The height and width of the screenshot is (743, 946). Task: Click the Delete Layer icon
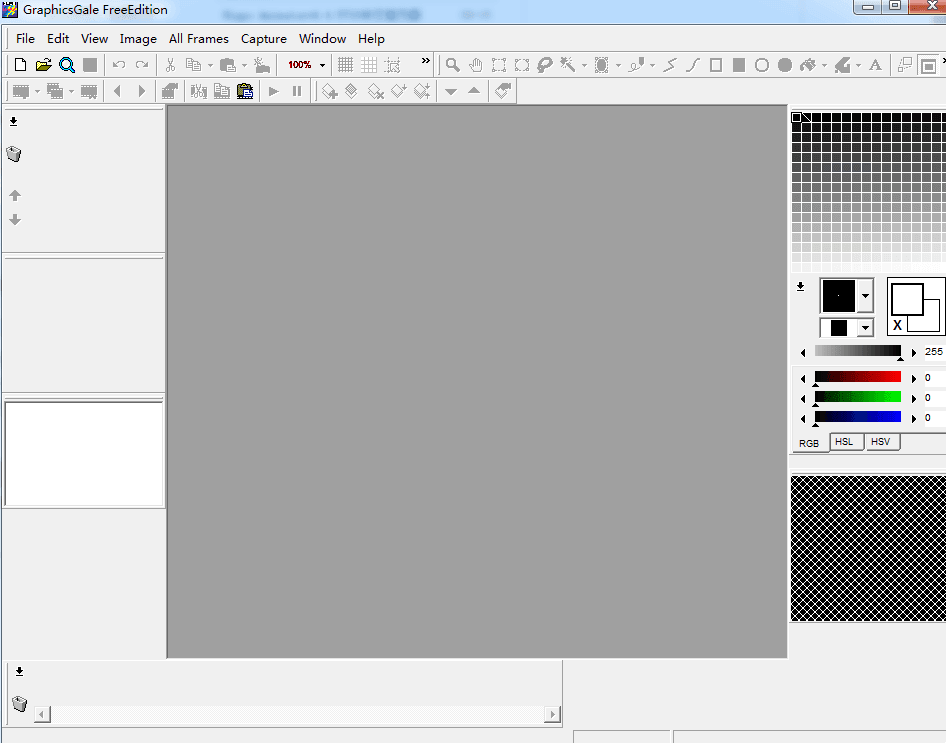click(x=376, y=91)
